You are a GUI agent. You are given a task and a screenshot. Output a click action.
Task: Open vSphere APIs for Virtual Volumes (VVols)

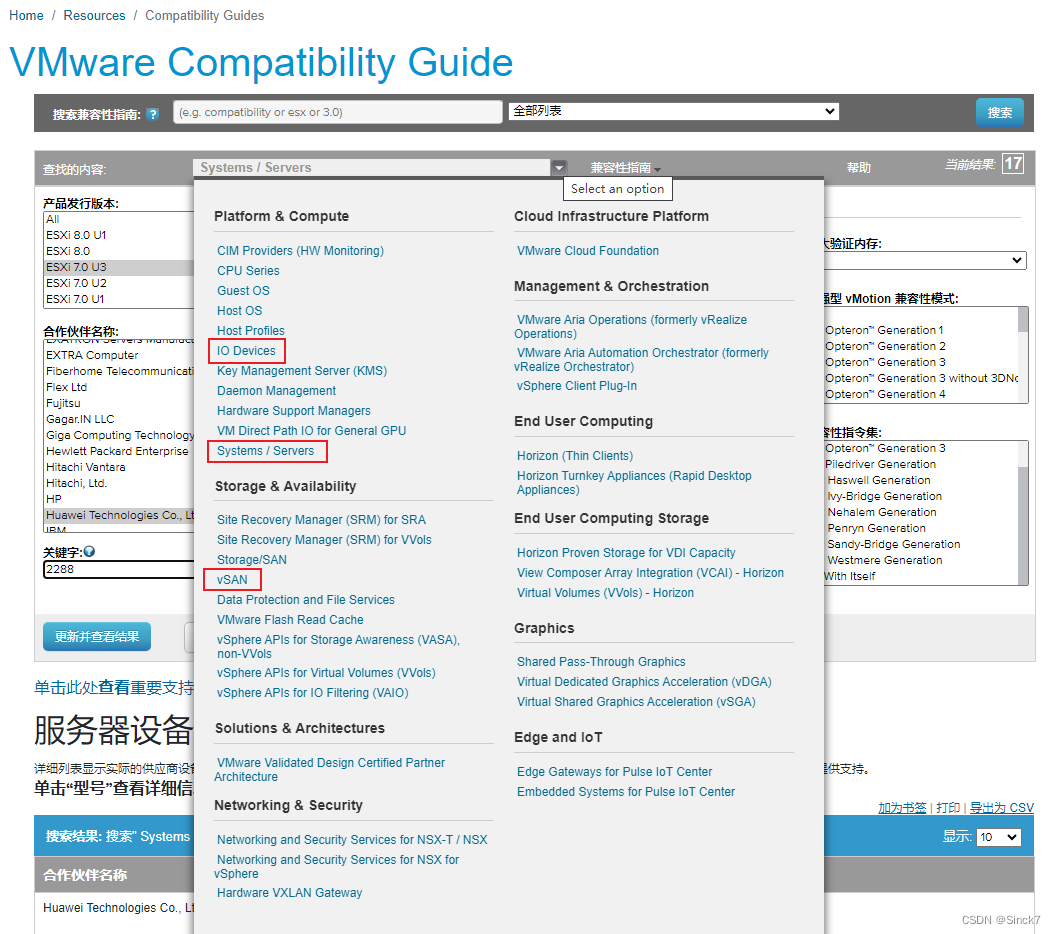(x=326, y=673)
